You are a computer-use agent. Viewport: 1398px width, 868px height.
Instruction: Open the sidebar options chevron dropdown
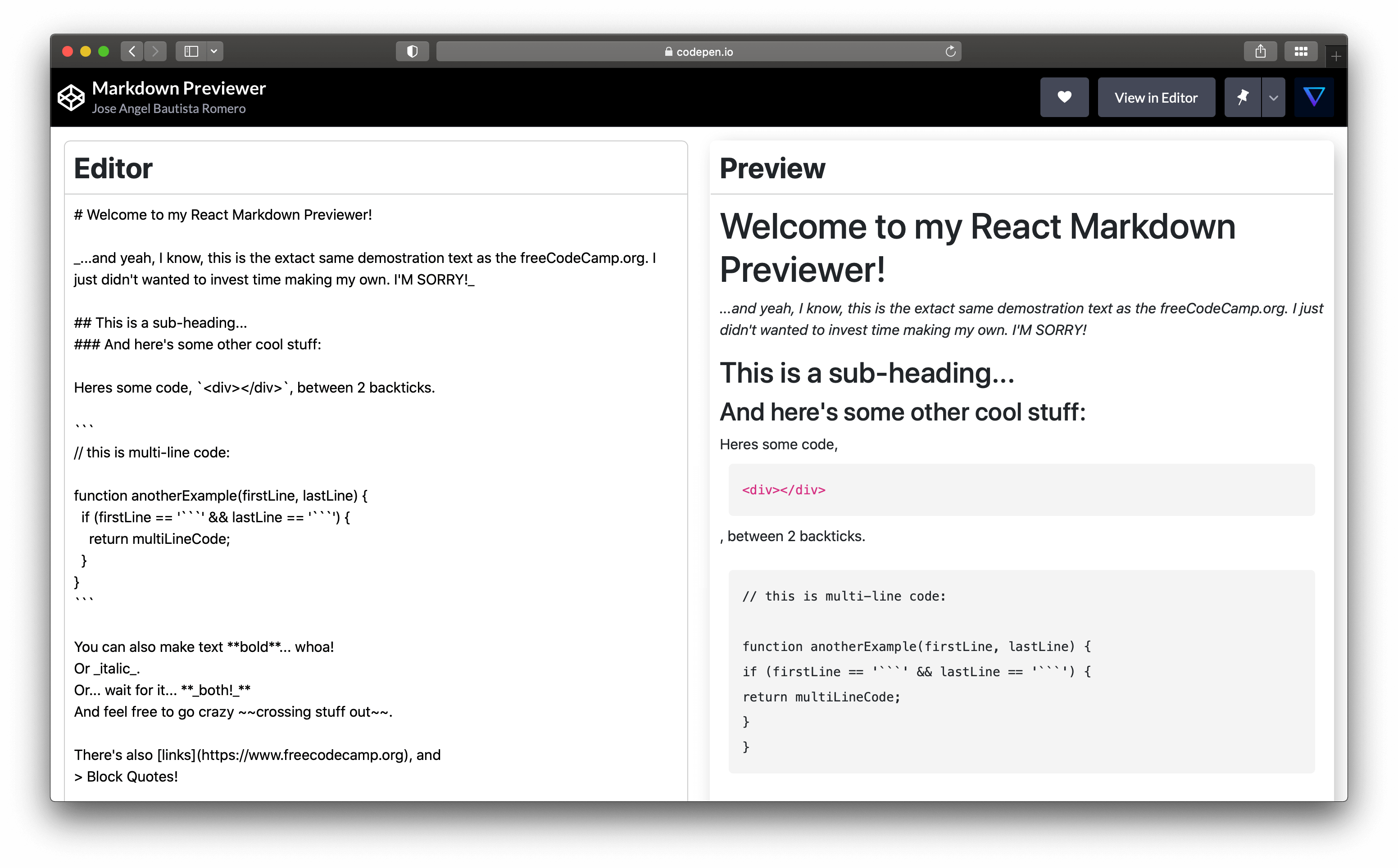[x=214, y=51]
